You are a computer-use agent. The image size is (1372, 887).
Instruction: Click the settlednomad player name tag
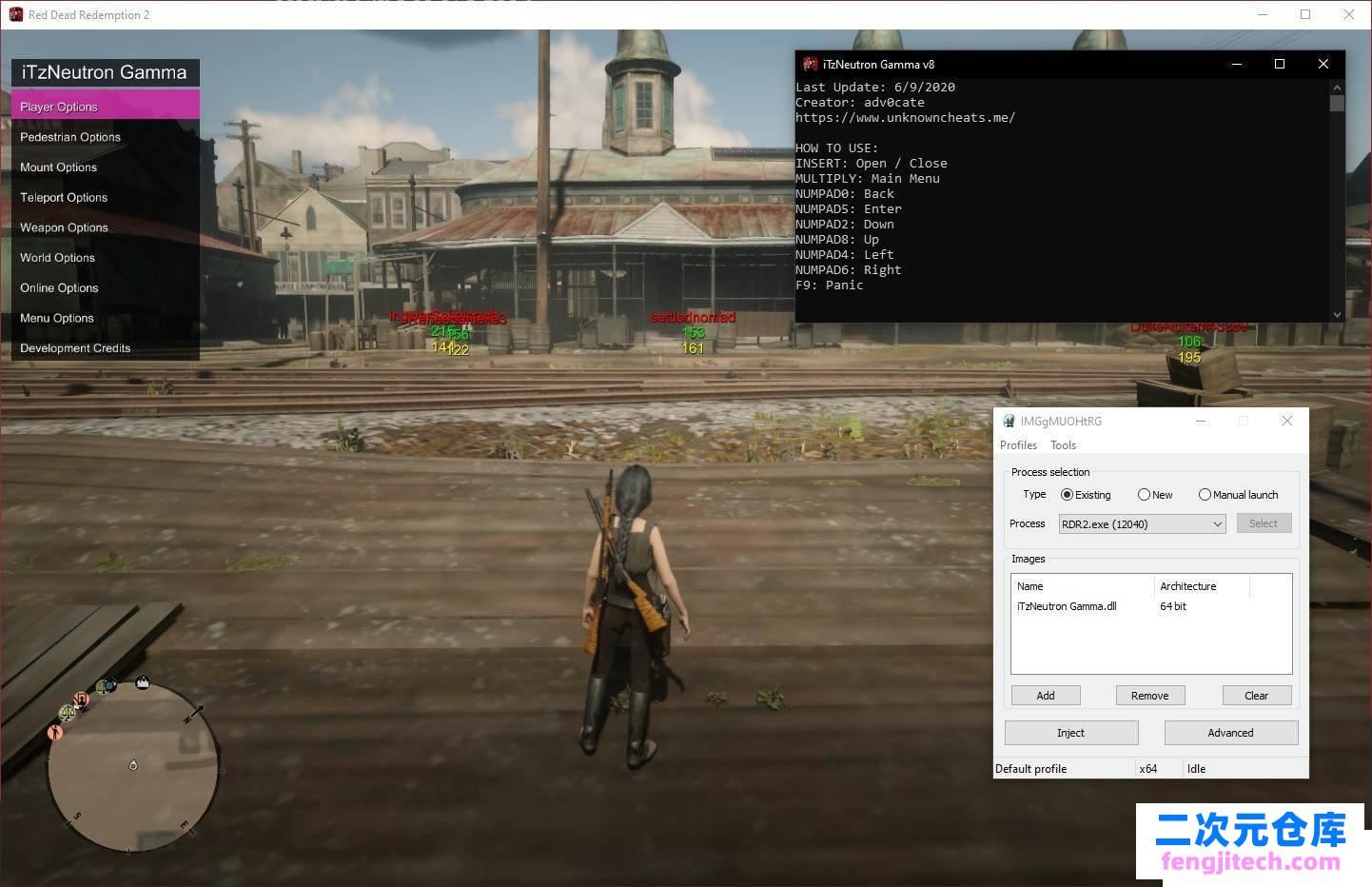click(693, 317)
